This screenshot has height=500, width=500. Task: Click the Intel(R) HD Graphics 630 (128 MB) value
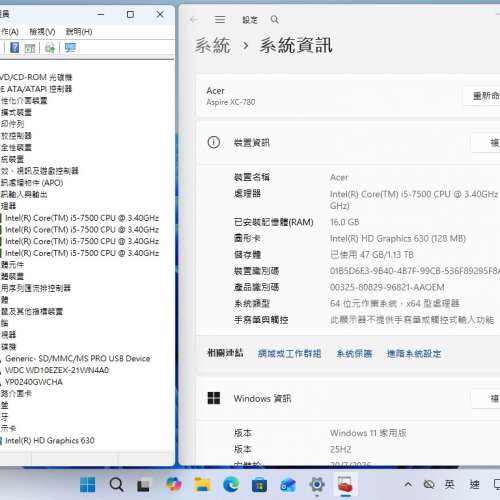tap(398, 238)
